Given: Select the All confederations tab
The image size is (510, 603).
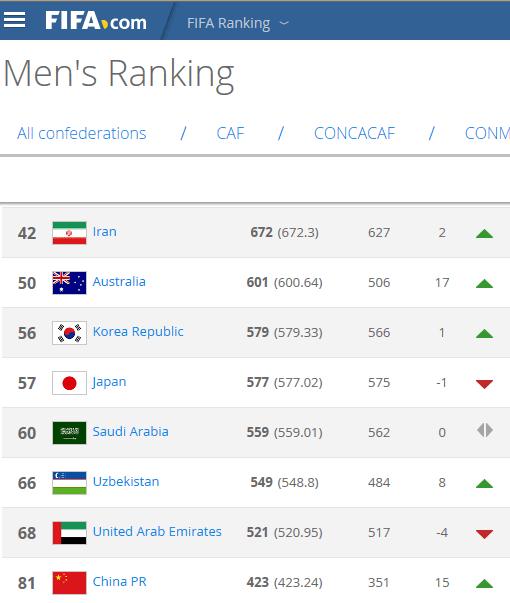Looking at the screenshot, I should [x=82, y=133].
